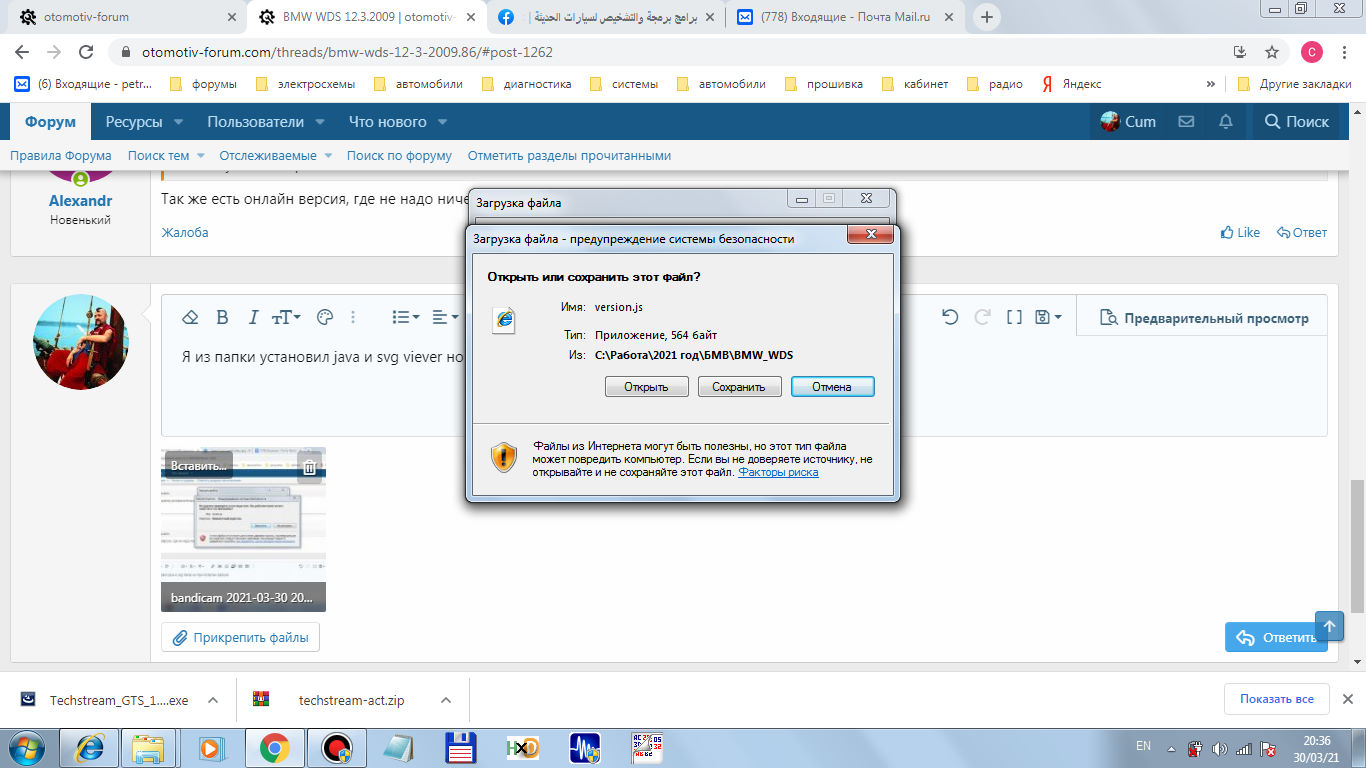This screenshot has width=1366, height=768.
Task: Click the undo arrow in editor
Action: pos(950,317)
